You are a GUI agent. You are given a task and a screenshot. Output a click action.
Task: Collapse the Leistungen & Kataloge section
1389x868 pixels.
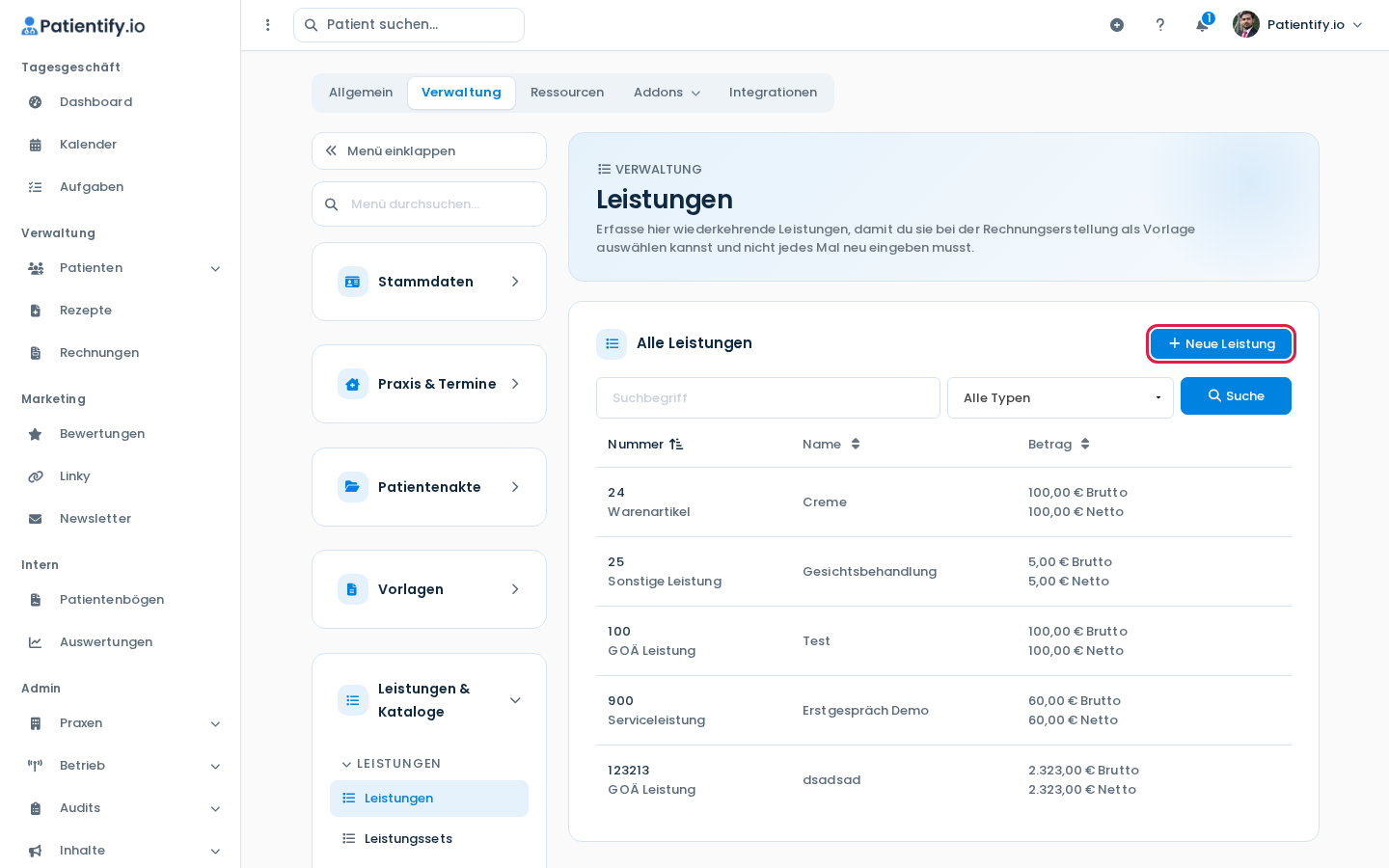(429, 700)
